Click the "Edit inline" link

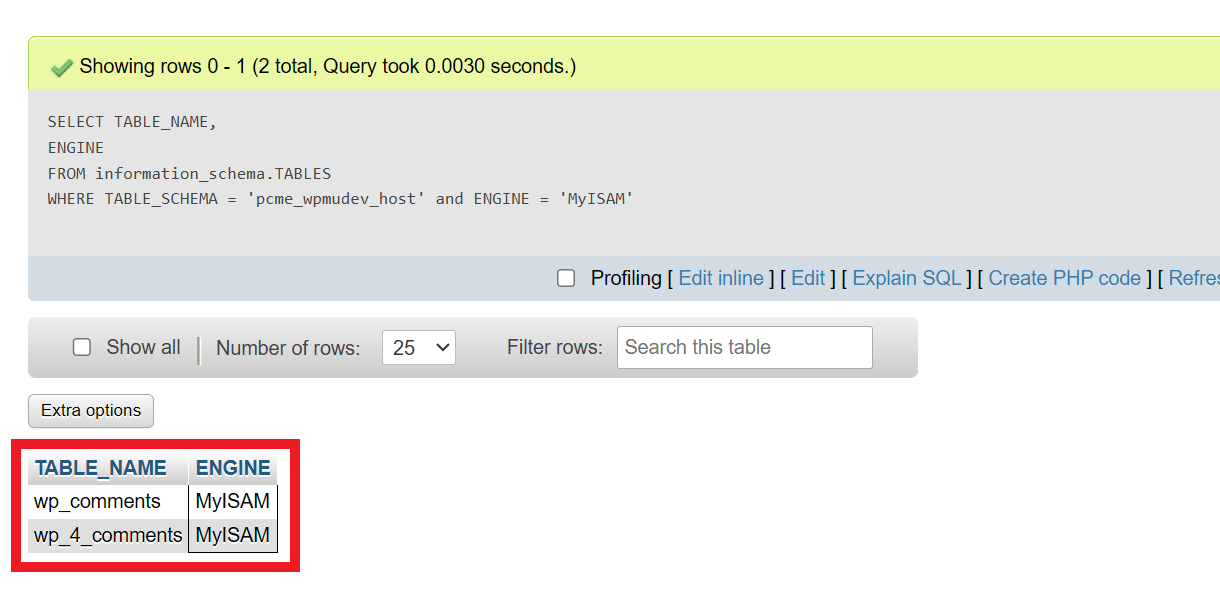[x=721, y=278]
